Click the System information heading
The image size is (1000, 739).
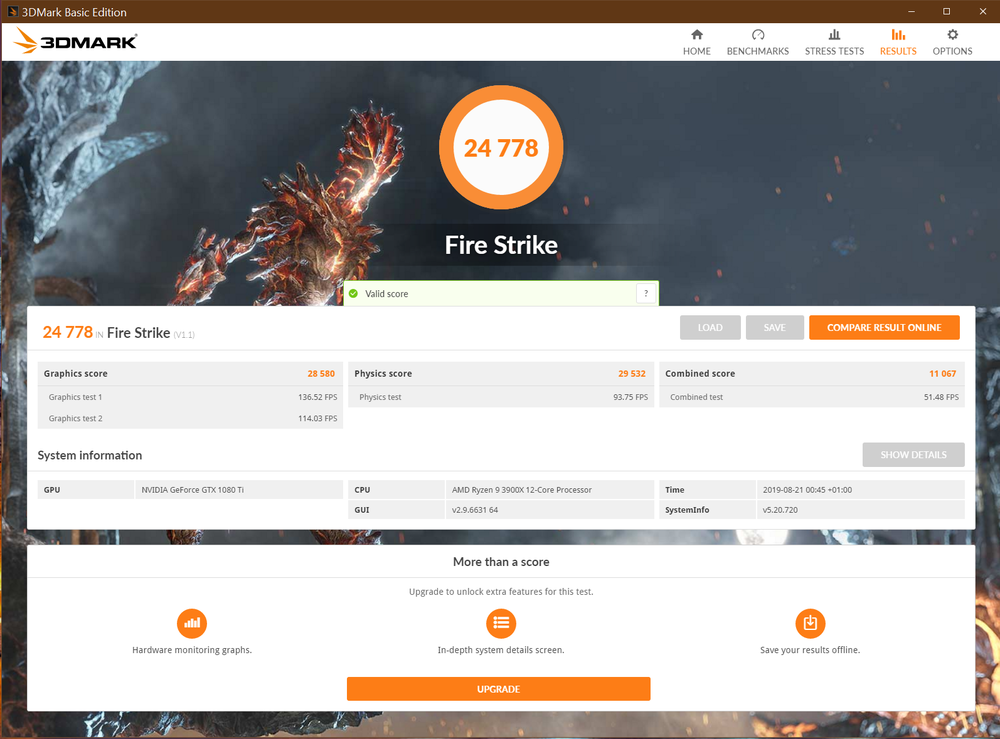coord(89,455)
